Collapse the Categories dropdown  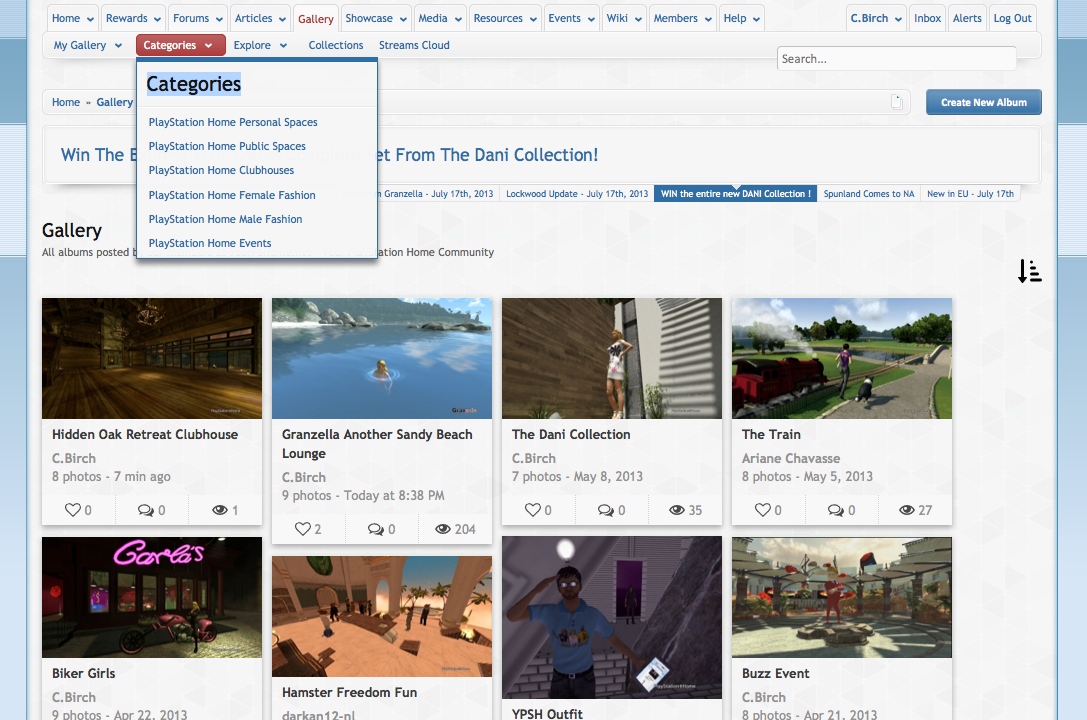180,45
